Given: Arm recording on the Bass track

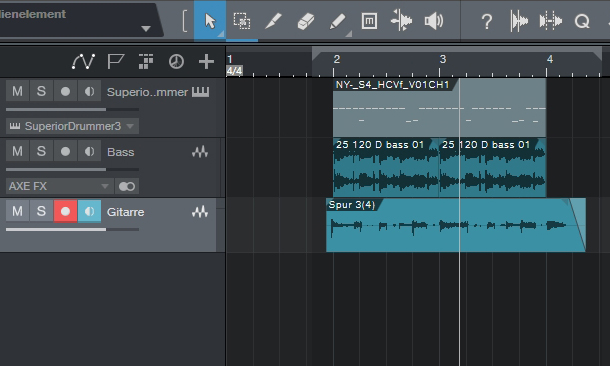Looking at the screenshot, I should [65, 151].
